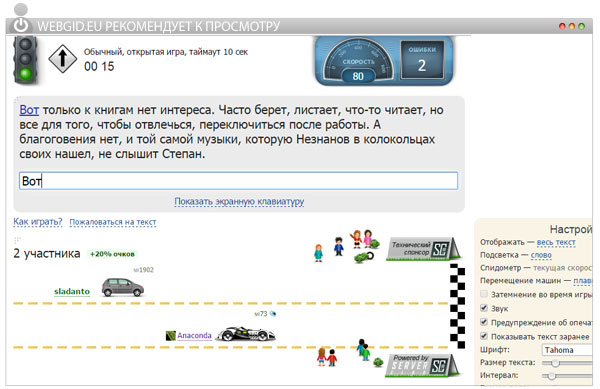
Task: Click the power icon in title bar
Action: [21, 25]
